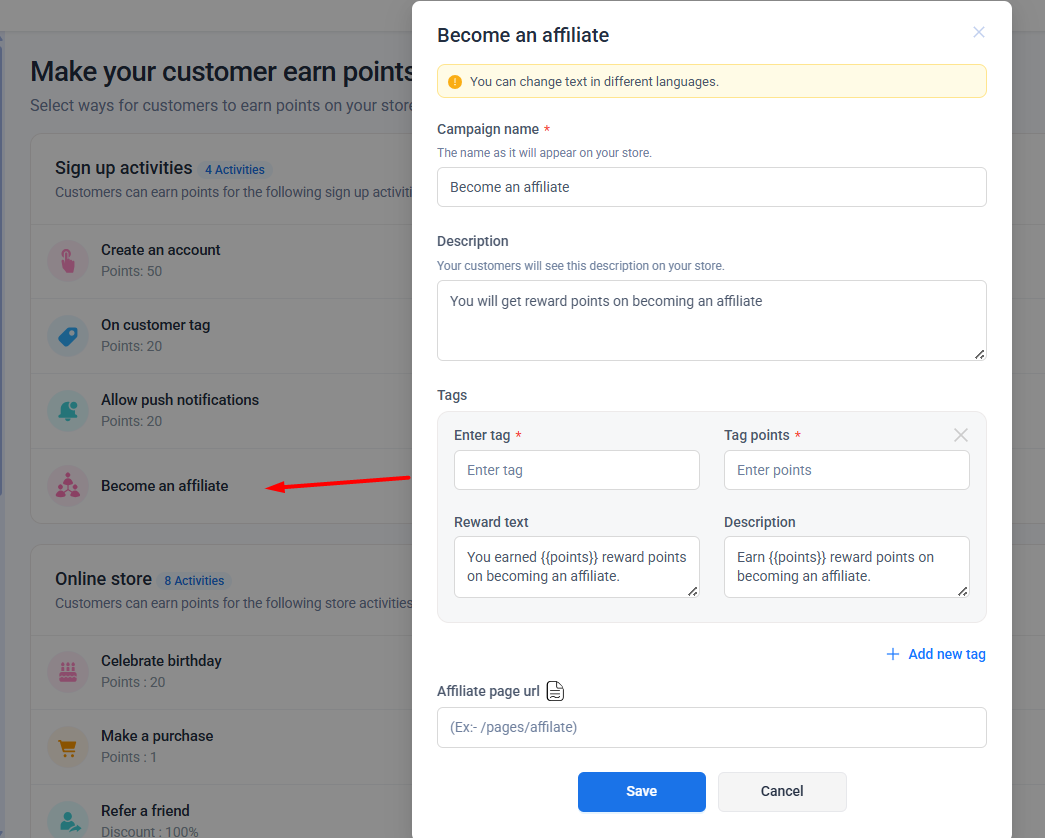This screenshot has width=1045, height=838.
Task: Click the Affiliate page url input field
Action: pyautogui.click(x=711, y=727)
